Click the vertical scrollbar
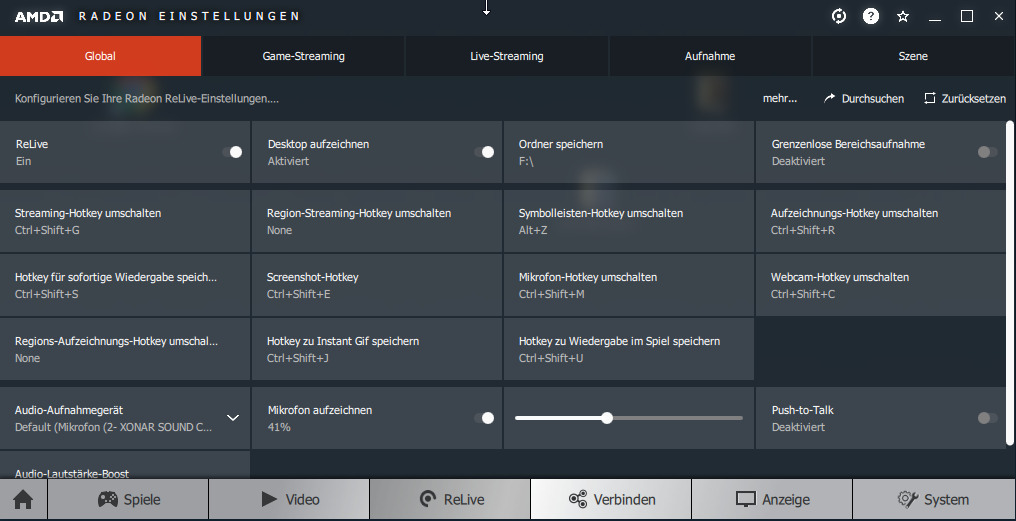The width and height of the screenshot is (1016, 521). pos(1010,283)
